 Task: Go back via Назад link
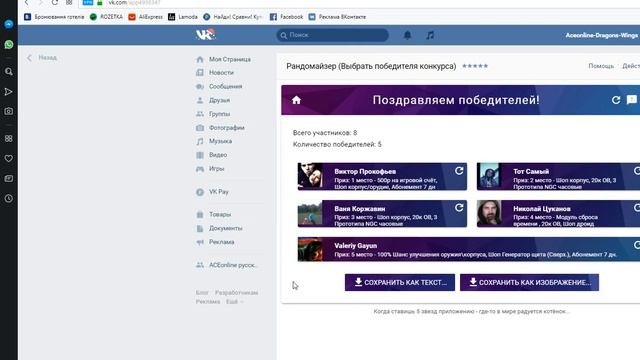(x=42, y=58)
